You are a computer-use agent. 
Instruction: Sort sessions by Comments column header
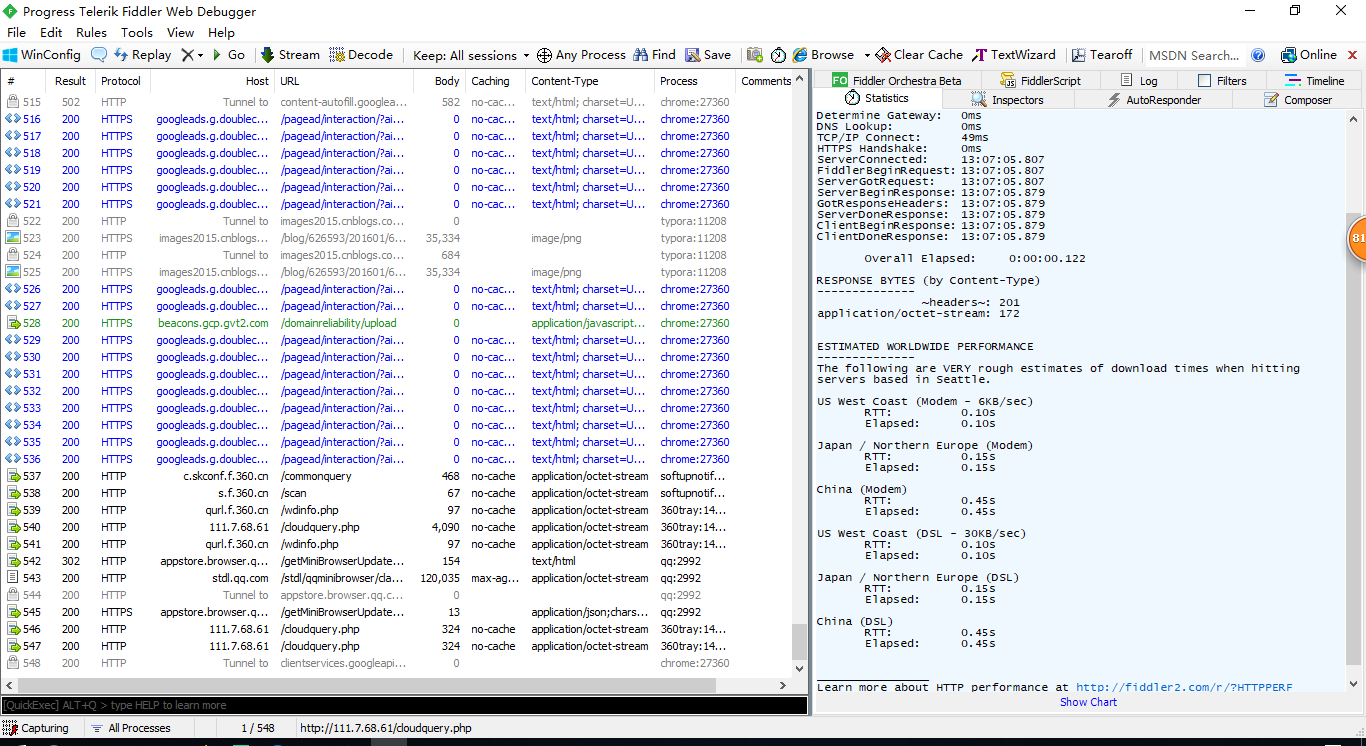(766, 81)
